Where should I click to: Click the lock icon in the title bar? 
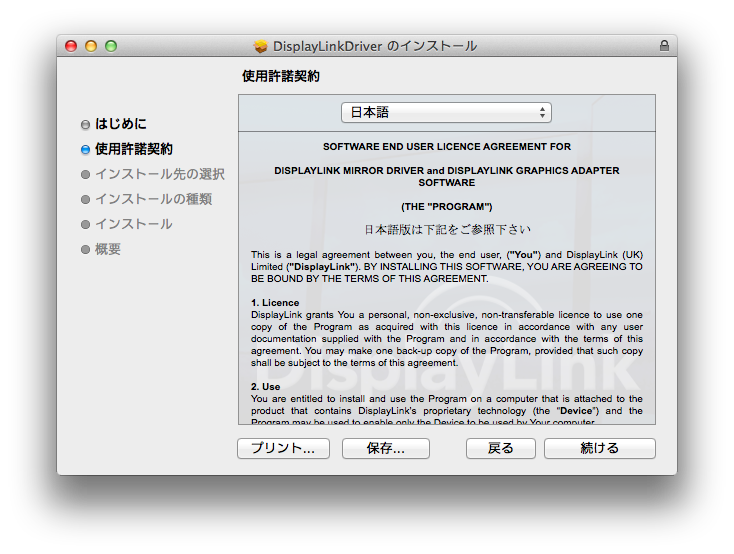pos(664,46)
